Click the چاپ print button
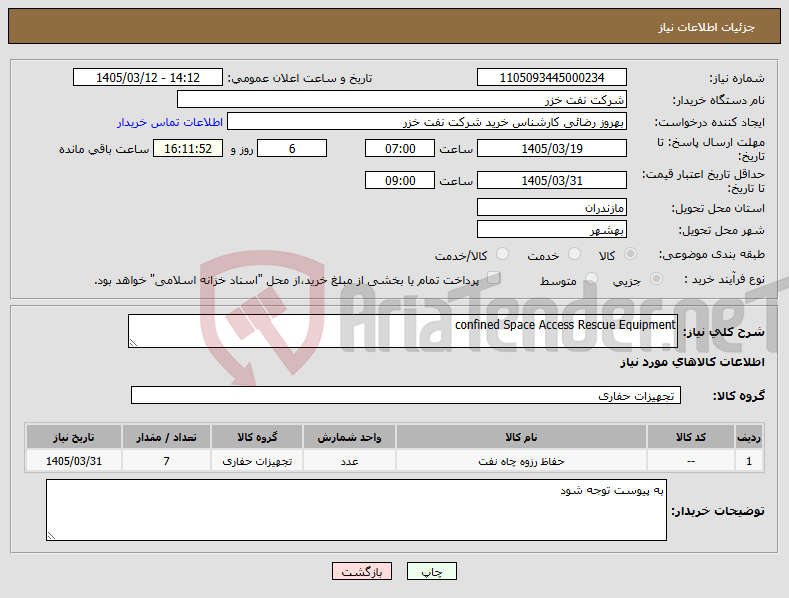Viewport: 789px width, 598px height. pyautogui.click(x=432, y=571)
